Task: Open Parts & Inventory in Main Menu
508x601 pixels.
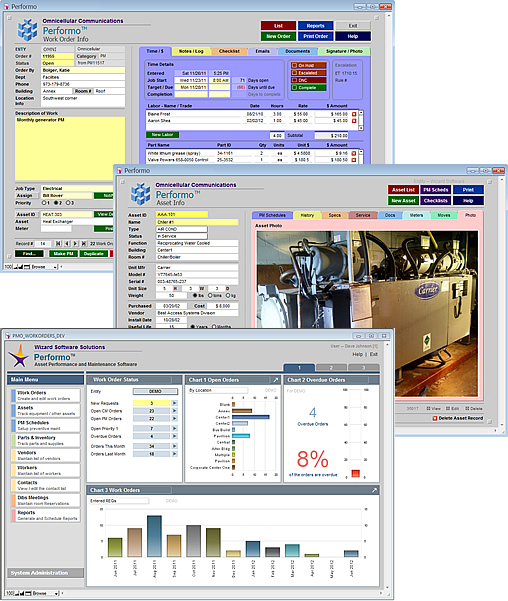Action: pyautogui.click(x=46, y=440)
